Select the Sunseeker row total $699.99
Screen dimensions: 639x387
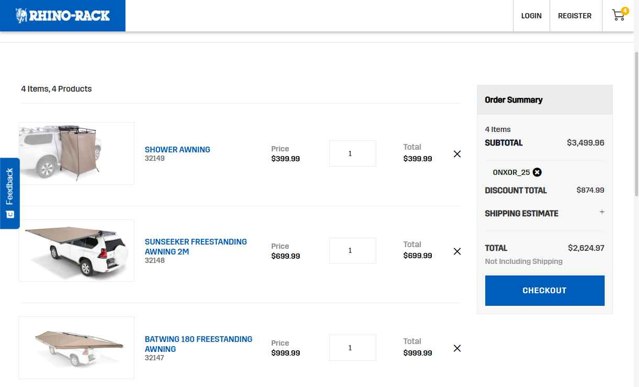418,255
